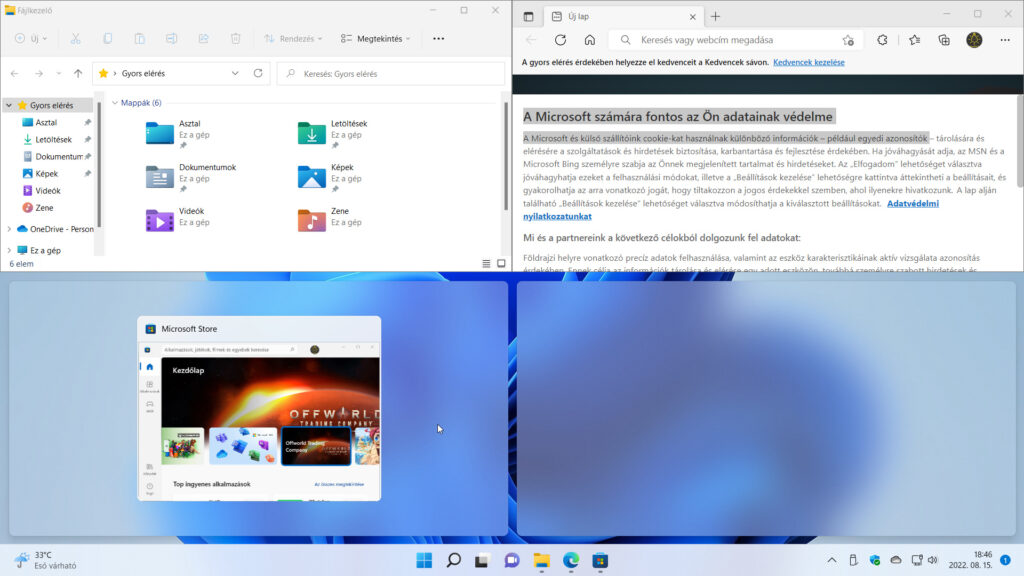Click the Paste clipboard icon in File Explorer
This screenshot has width=1024, height=576.
pyautogui.click(x=140, y=39)
